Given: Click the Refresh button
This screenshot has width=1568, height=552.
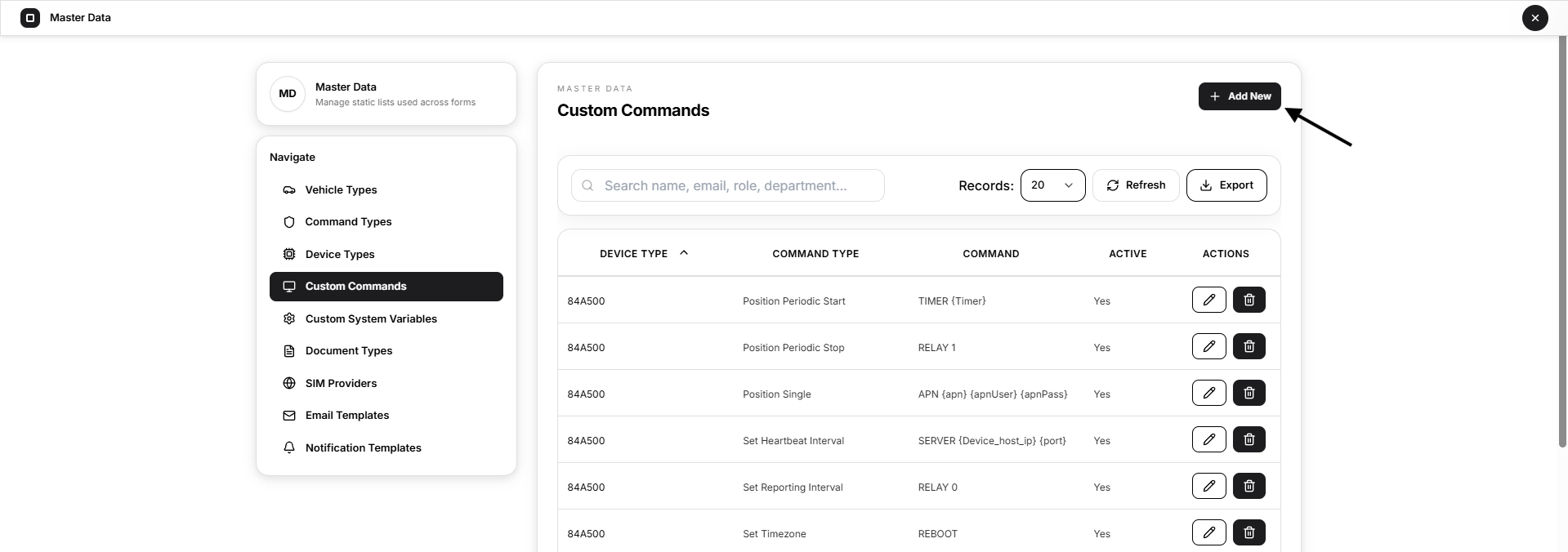Looking at the screenshot, I should [1136, 185].
